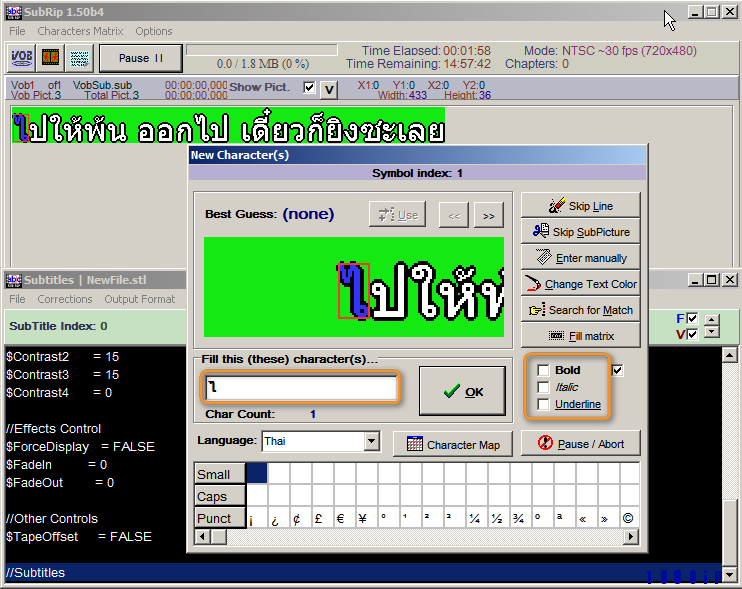Image resolution: width=742 pixels, height=589 pixels.
Task: Toggle the V checkbox in Subtitles window
Action: click(692, 334)
